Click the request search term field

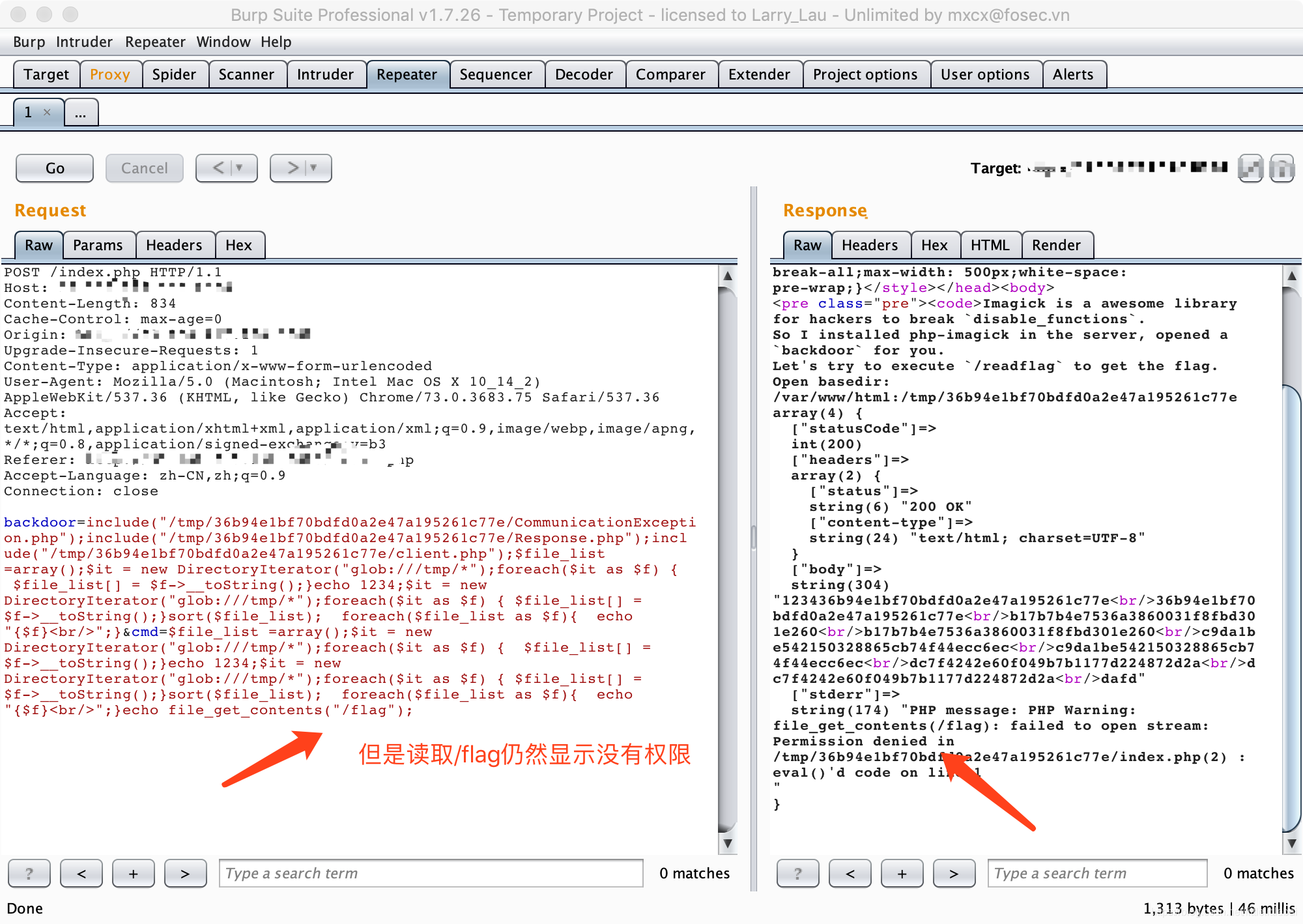430,873
